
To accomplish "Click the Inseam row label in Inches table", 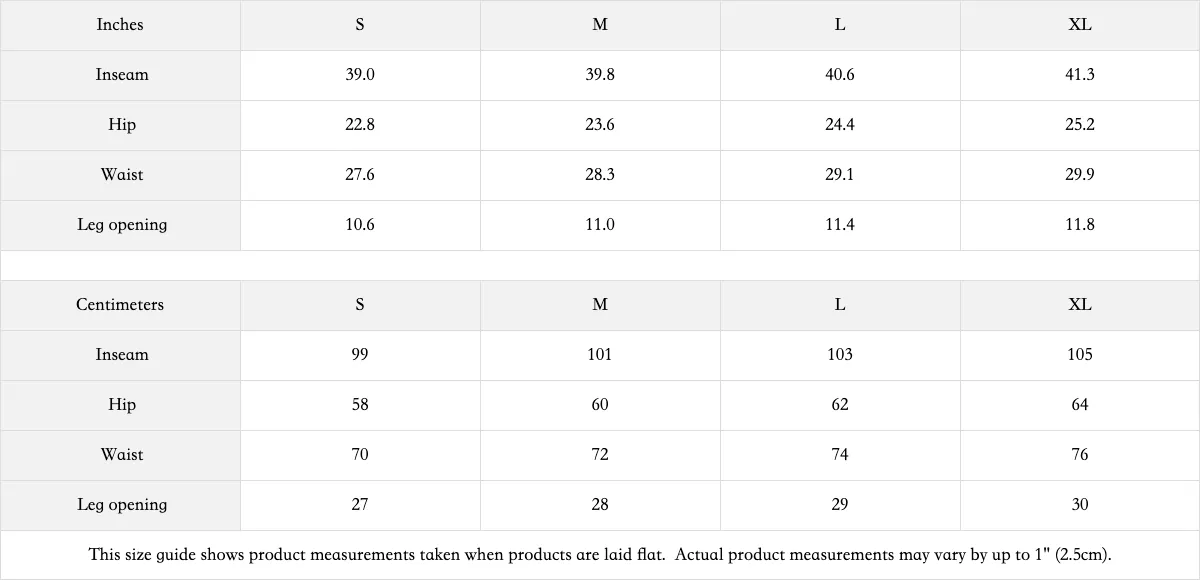I will pyautogui.click(x=120, y=75).
